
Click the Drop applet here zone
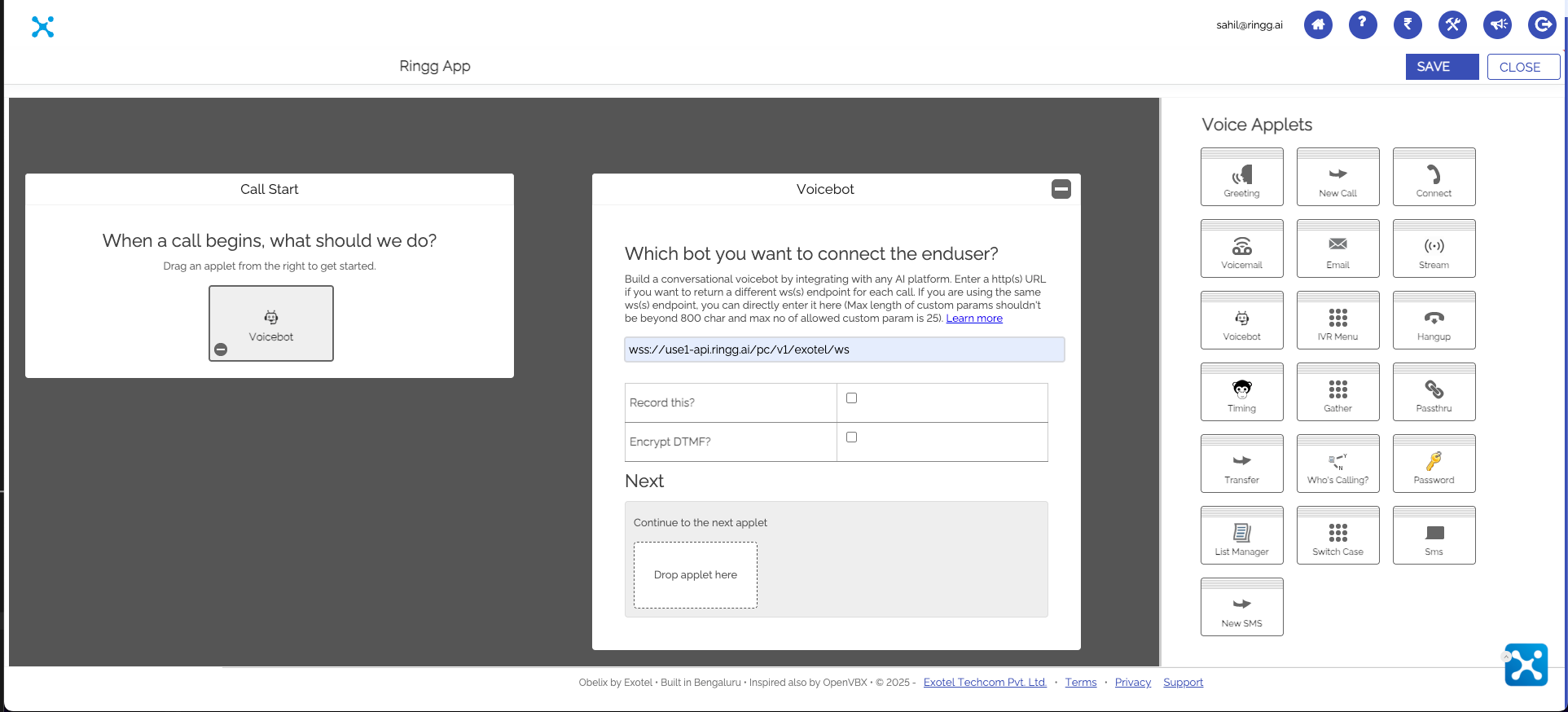(696, 575)
